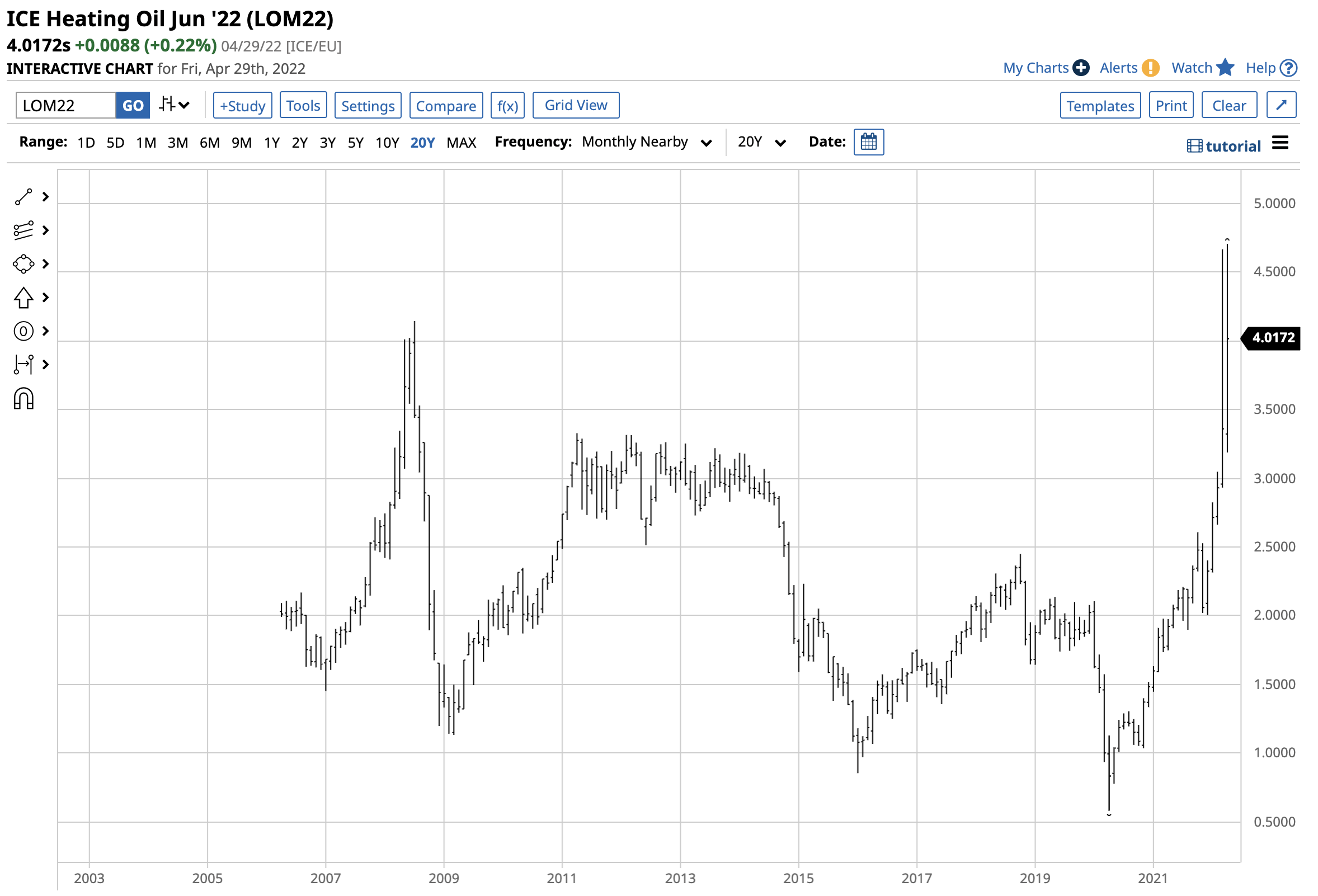Click the Clear button
Viewport: 1318px width, 896px height.
(x=1229, y=106)
